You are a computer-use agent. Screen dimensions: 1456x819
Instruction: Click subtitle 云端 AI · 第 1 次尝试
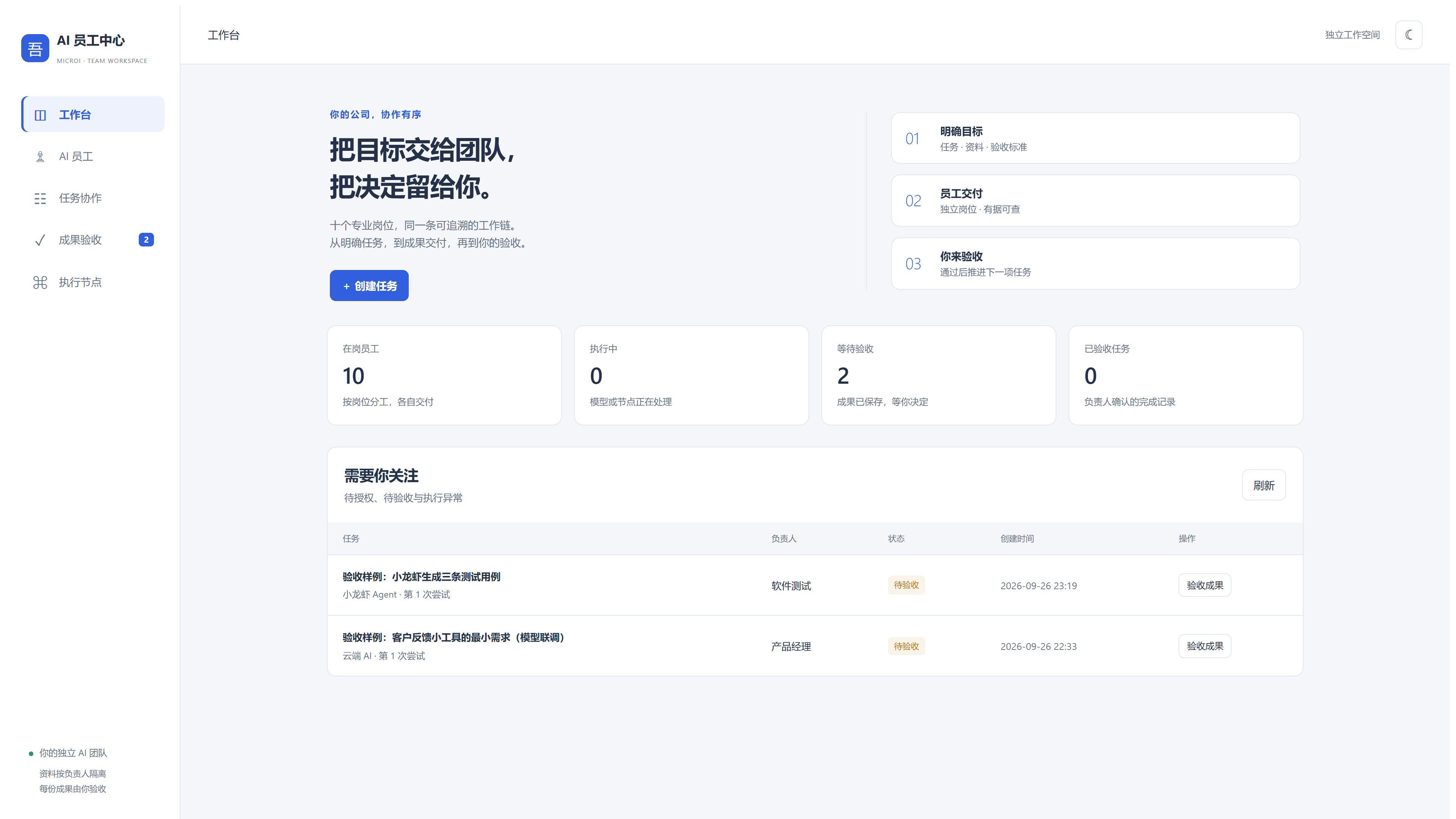(x=384, y=656)
